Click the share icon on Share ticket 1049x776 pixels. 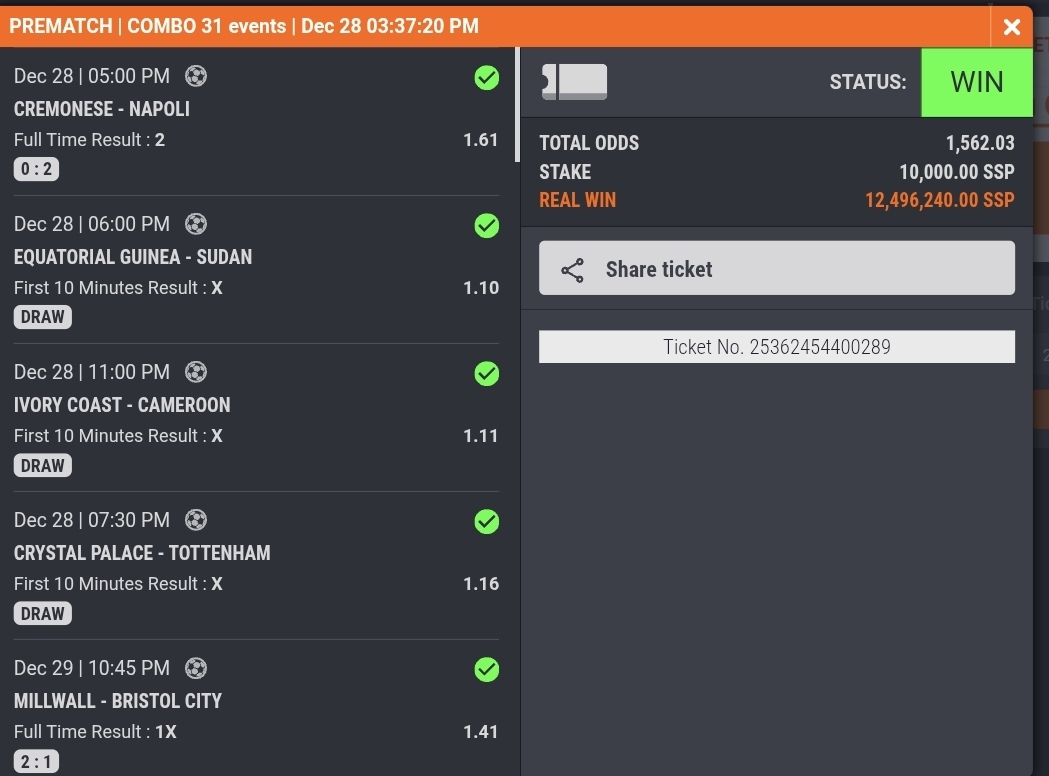pyautogui.click(x=573, y=270)
